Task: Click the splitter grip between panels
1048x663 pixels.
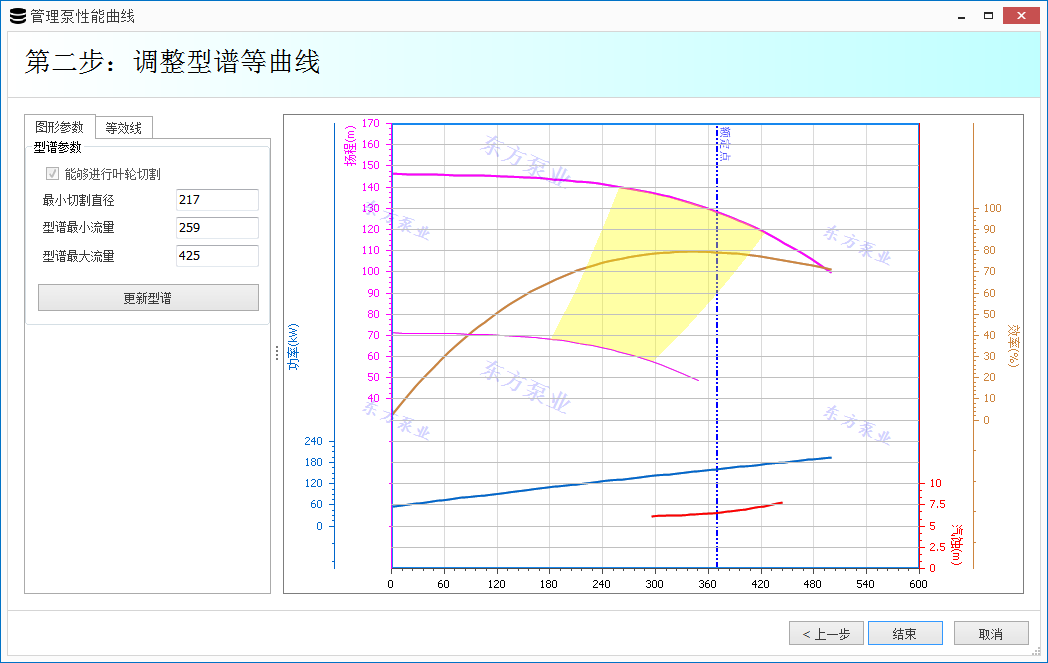Action: [277, 354]
